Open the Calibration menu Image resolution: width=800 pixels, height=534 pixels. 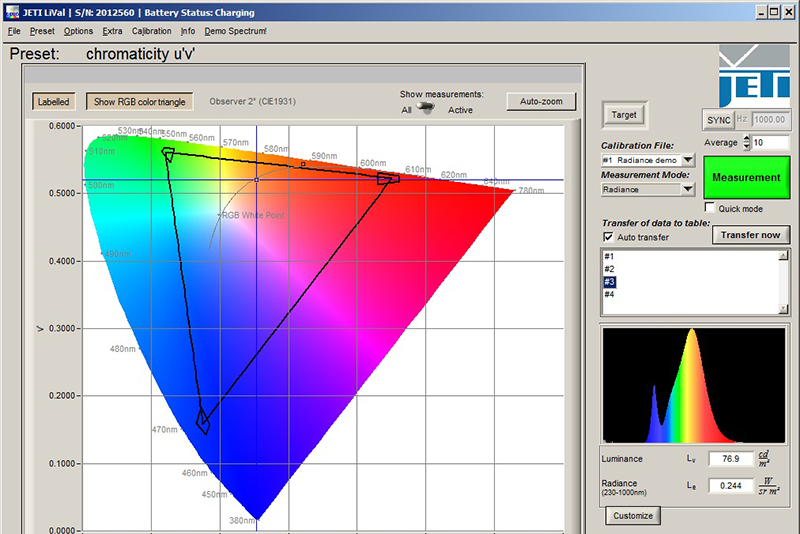click(x=152, y=31)
